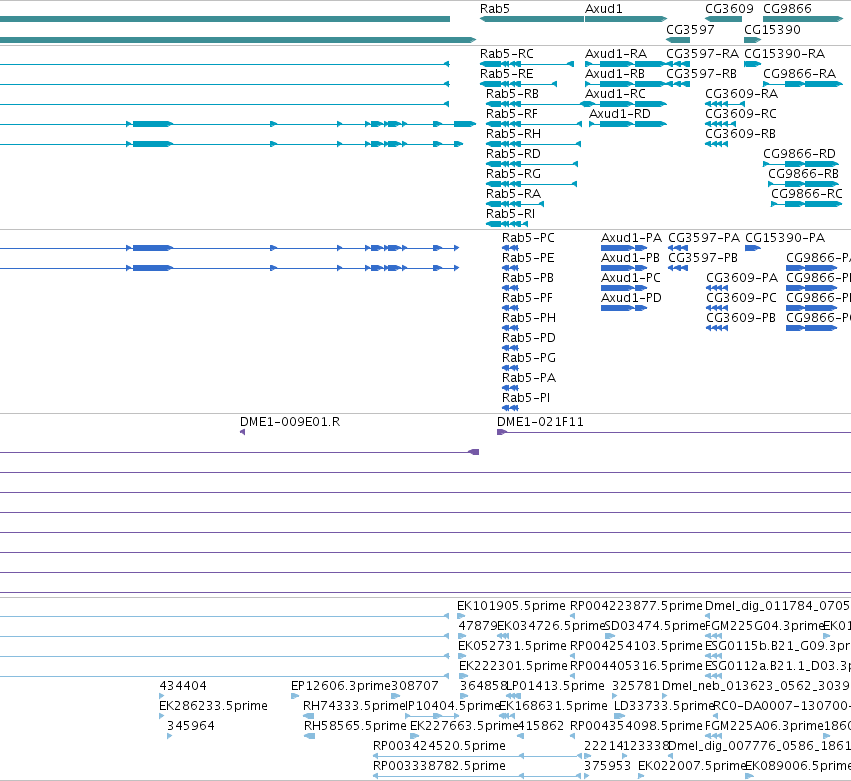The width and height of the screenshot is (851, 781).
Task: Select the DME1-021F11 clone label
Action: pos(540,422)
